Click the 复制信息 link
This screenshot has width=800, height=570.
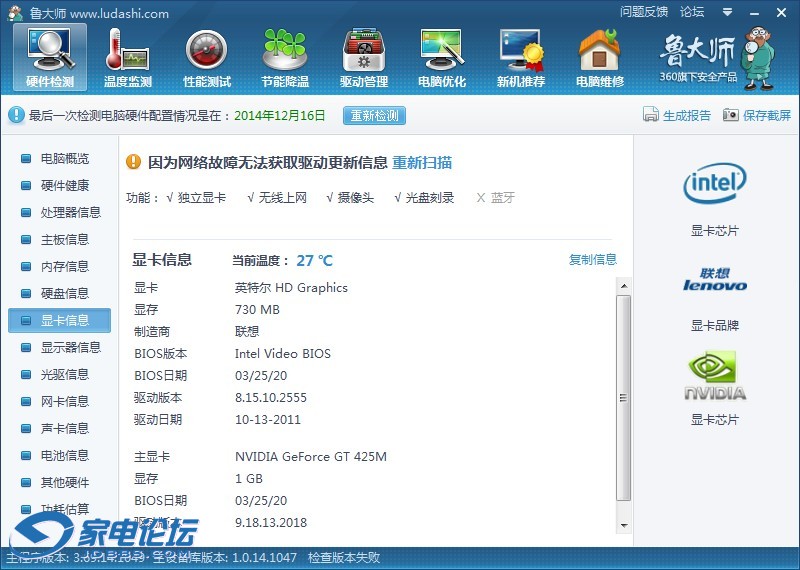(592, 260)
